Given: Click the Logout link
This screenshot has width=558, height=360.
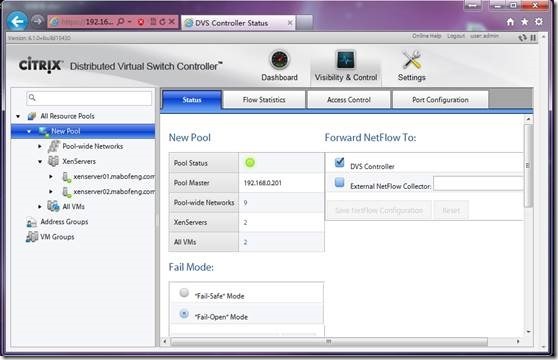Looking at the screenshot, I should tap(456, 36).
